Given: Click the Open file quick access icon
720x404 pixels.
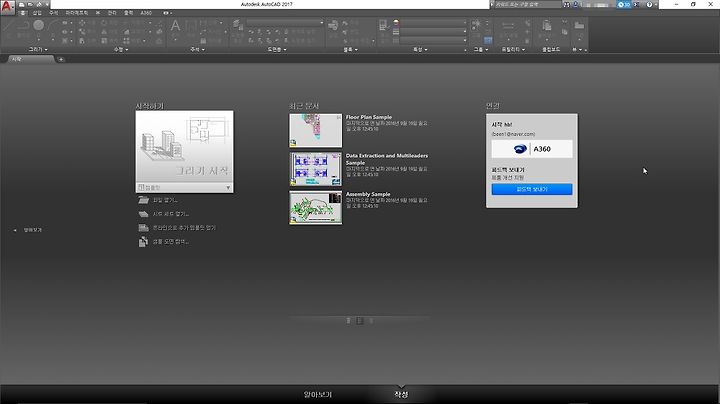Looking at the screenshot, I should [30, 4].
